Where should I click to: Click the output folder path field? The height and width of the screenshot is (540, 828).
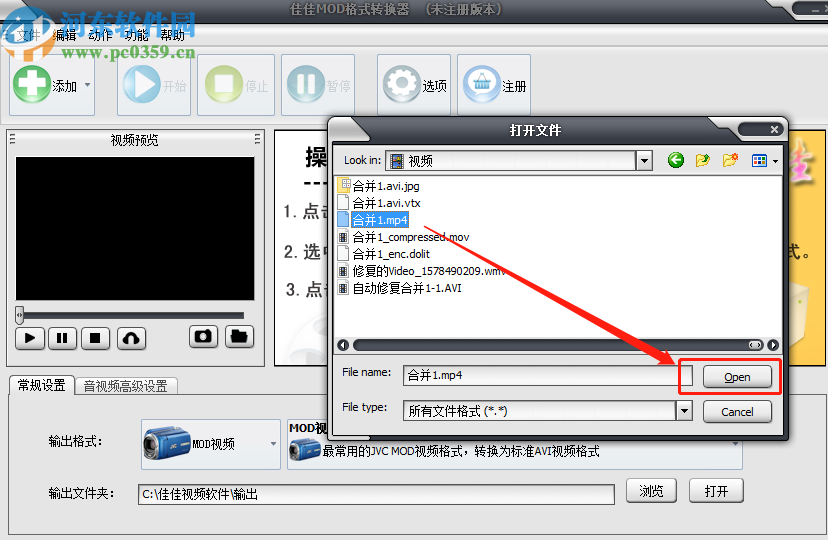click(376, 495)
